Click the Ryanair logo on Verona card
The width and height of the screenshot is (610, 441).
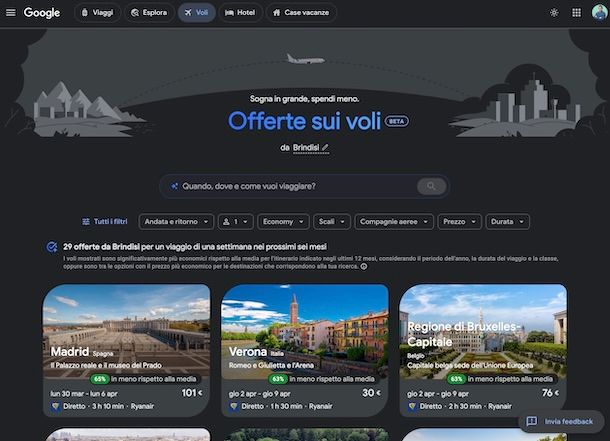[x=234, y=406]
